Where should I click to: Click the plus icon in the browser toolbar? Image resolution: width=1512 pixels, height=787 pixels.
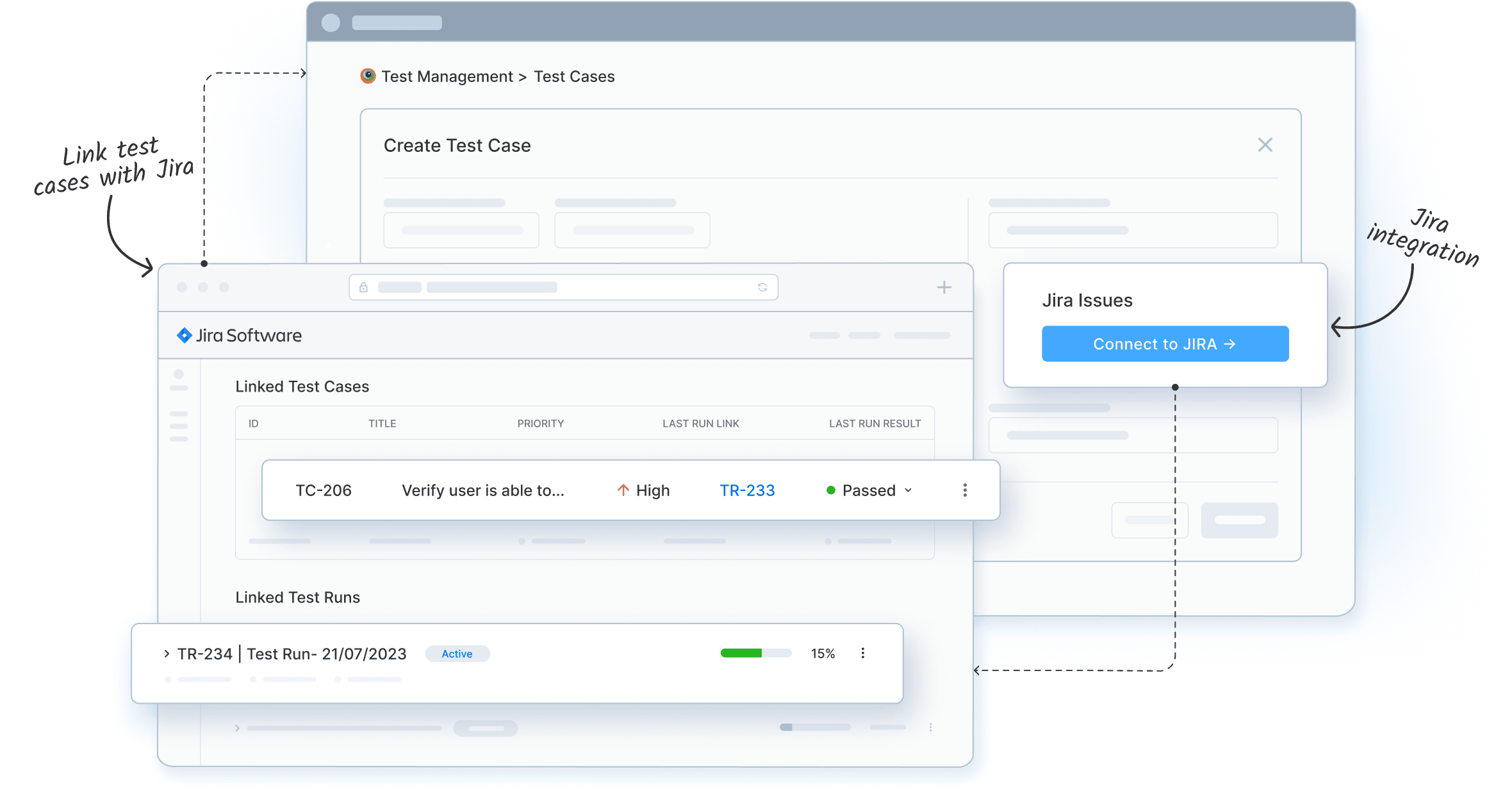[x=944, y=286]
